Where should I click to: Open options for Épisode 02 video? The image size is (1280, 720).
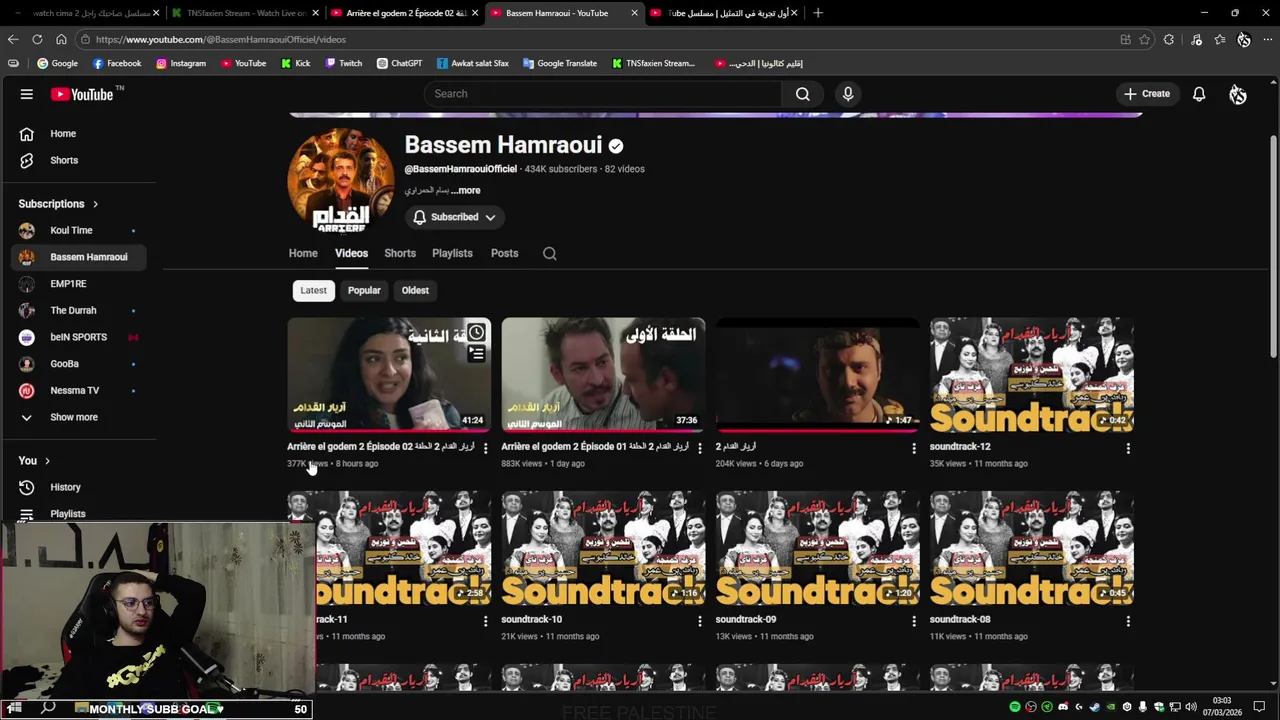click(485, 448)
